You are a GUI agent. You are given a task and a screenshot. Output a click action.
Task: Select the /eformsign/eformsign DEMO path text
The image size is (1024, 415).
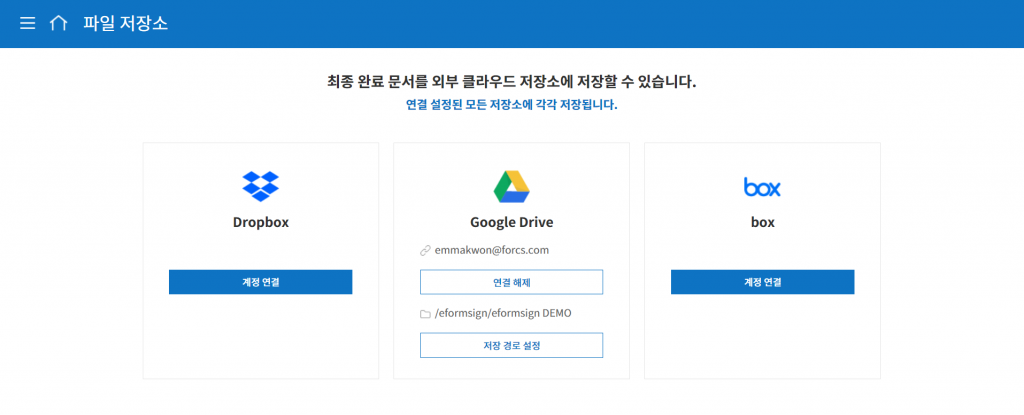(503, 314)
